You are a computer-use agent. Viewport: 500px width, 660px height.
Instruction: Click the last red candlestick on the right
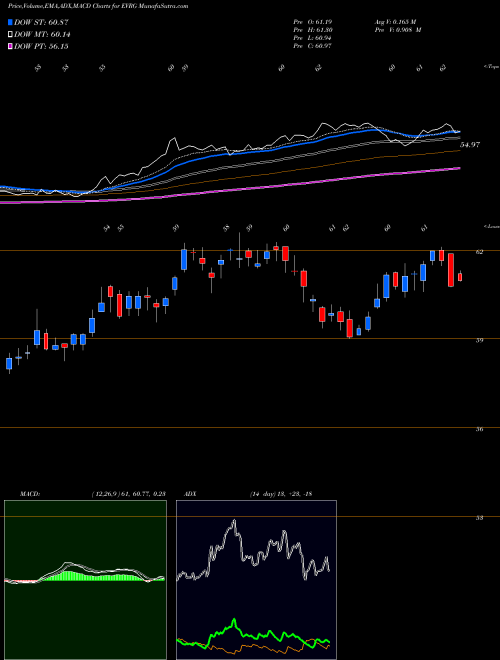460,277
